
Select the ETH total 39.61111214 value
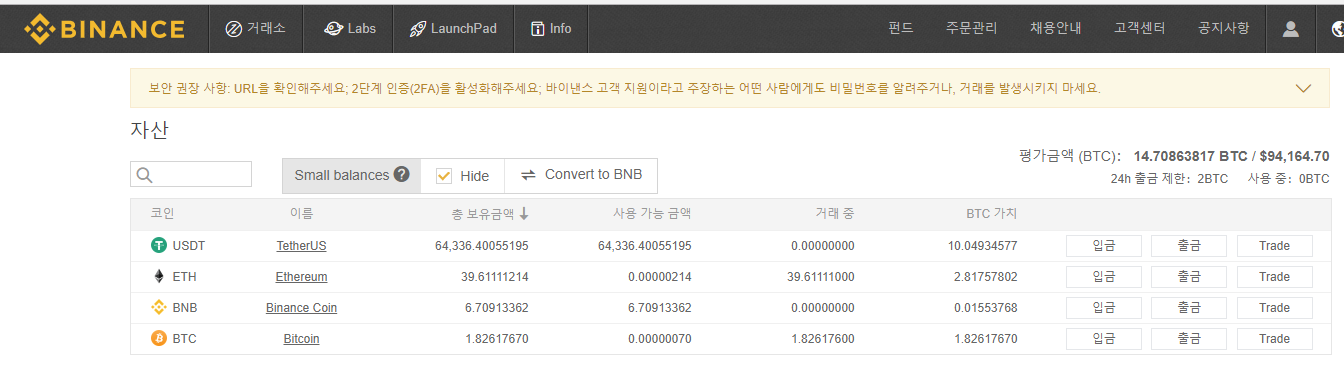click(495, 277)
